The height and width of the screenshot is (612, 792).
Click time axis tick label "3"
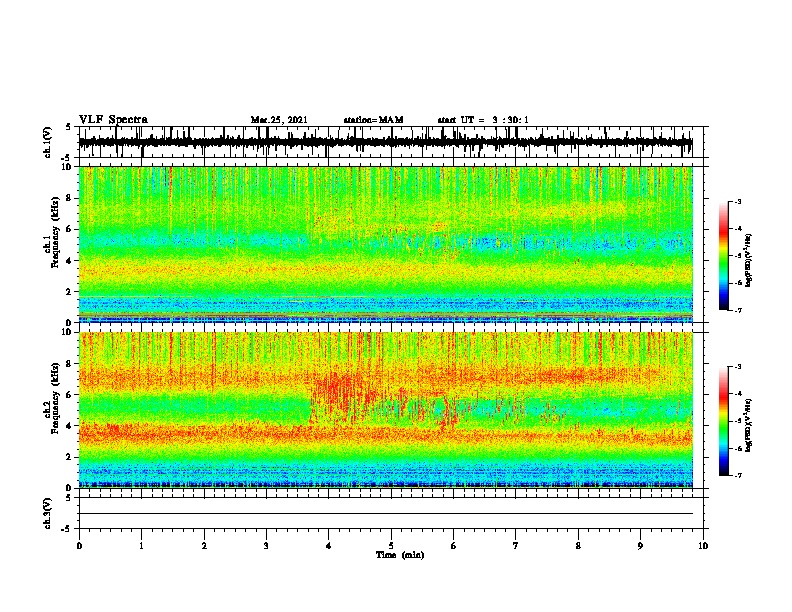pos(266,546)
